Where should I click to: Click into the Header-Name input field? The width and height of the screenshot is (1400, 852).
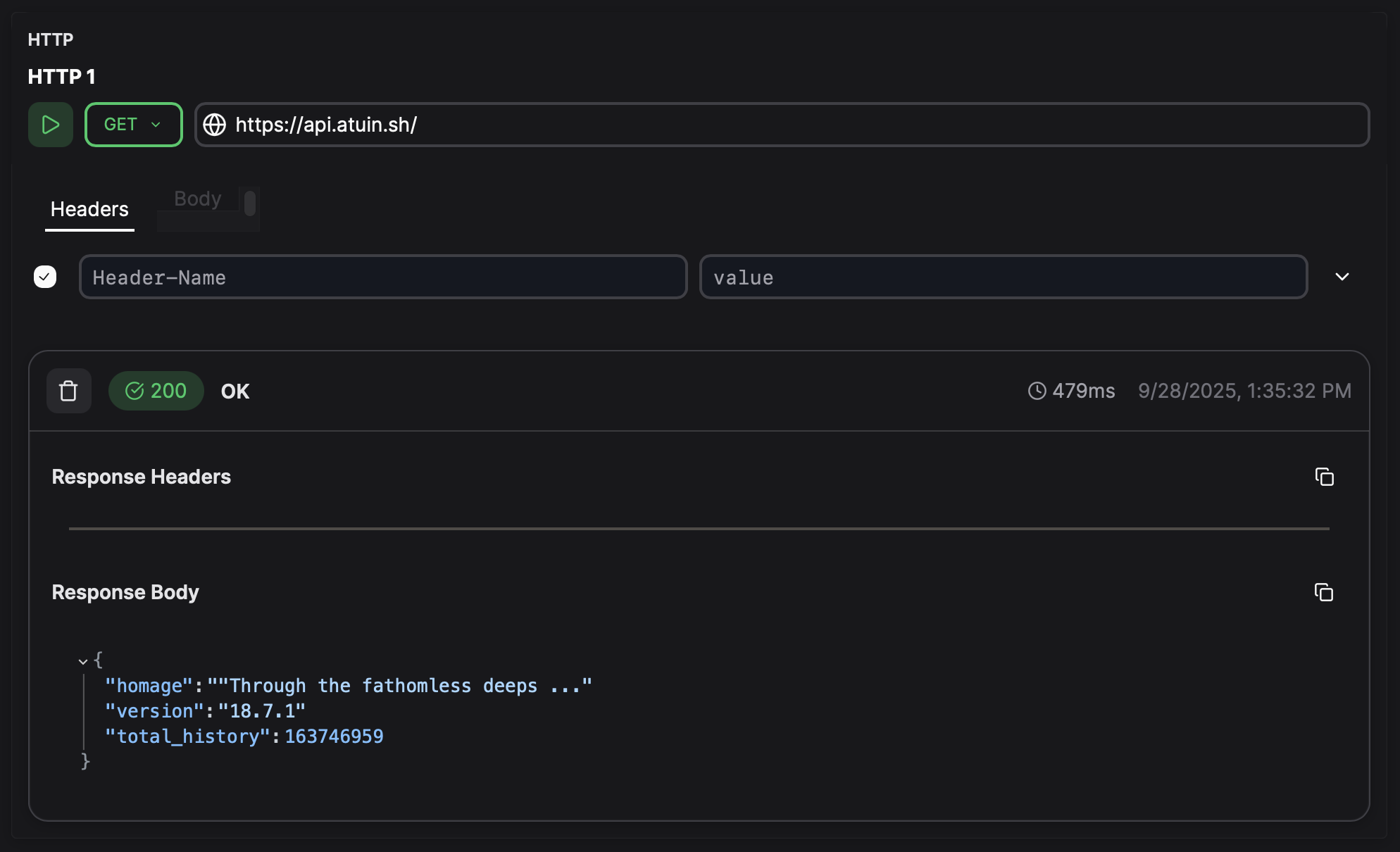pos(382,277)
